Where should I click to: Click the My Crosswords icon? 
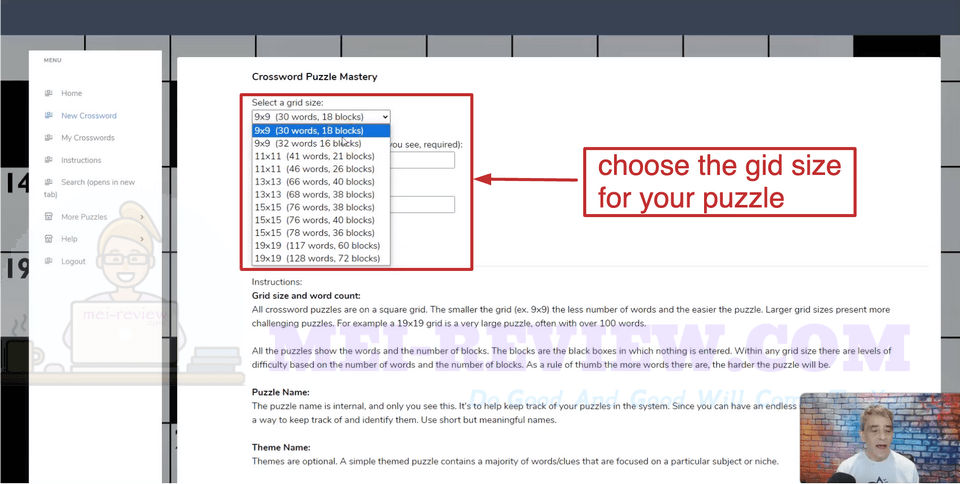[x=48, y=138]
